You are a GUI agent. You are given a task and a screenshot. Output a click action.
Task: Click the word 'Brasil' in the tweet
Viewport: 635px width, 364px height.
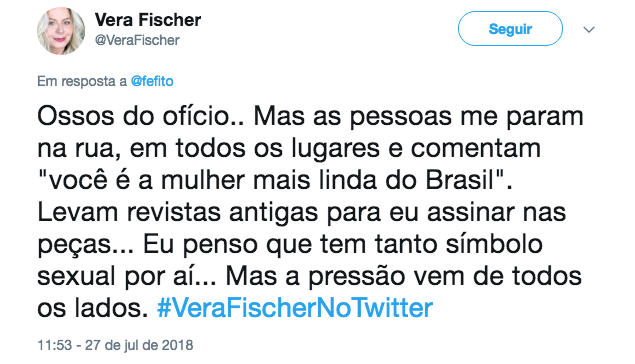pos(459,180)
